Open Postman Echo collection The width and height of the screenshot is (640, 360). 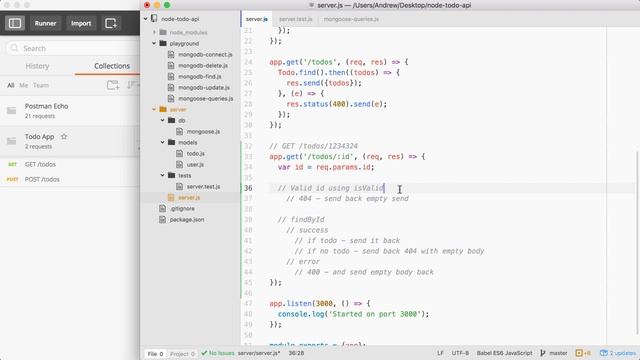[70, 111]
